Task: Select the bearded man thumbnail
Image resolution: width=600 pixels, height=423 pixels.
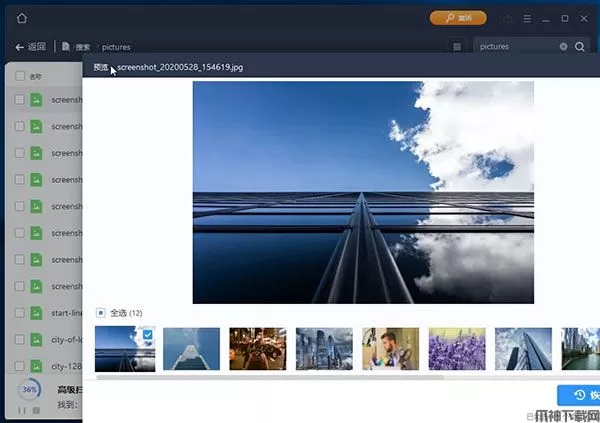Action: click(390, 349)
